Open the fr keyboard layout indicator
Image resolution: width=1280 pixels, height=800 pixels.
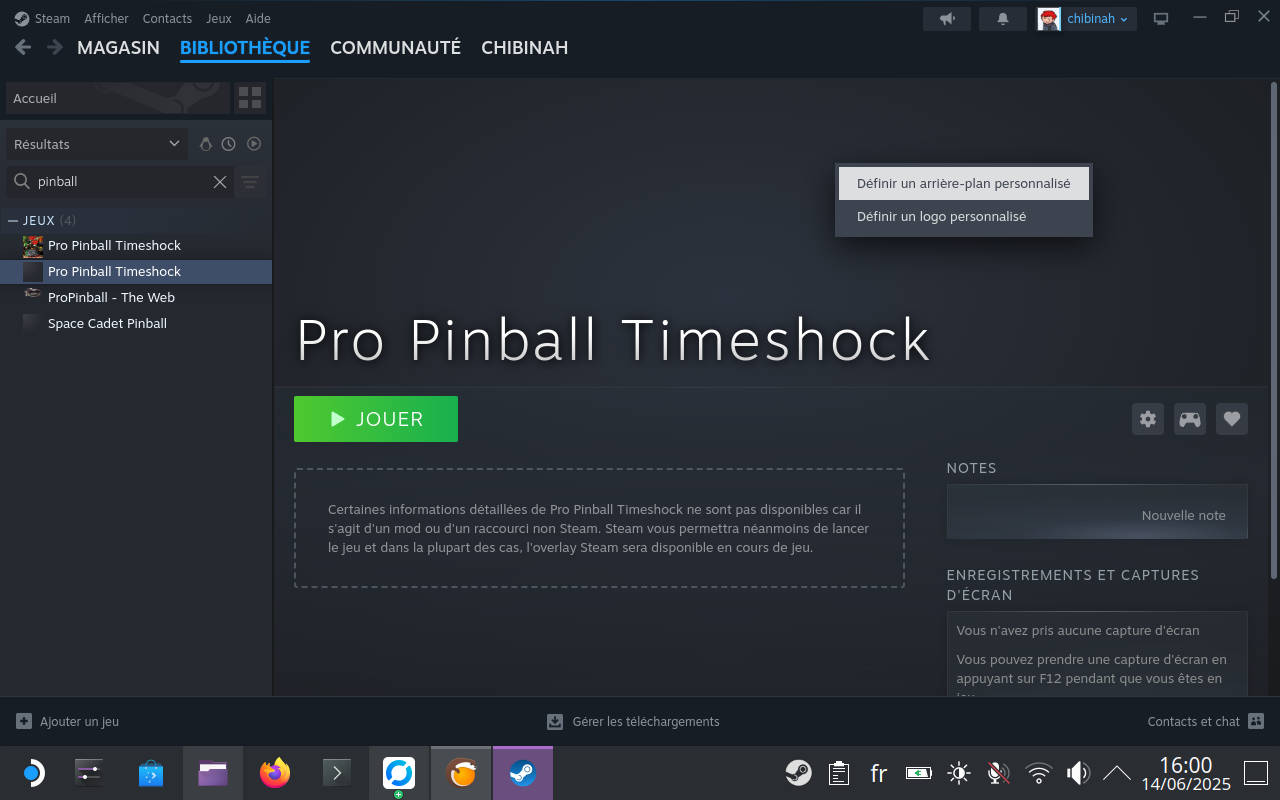pyautogui.click(x=878, y=773)
